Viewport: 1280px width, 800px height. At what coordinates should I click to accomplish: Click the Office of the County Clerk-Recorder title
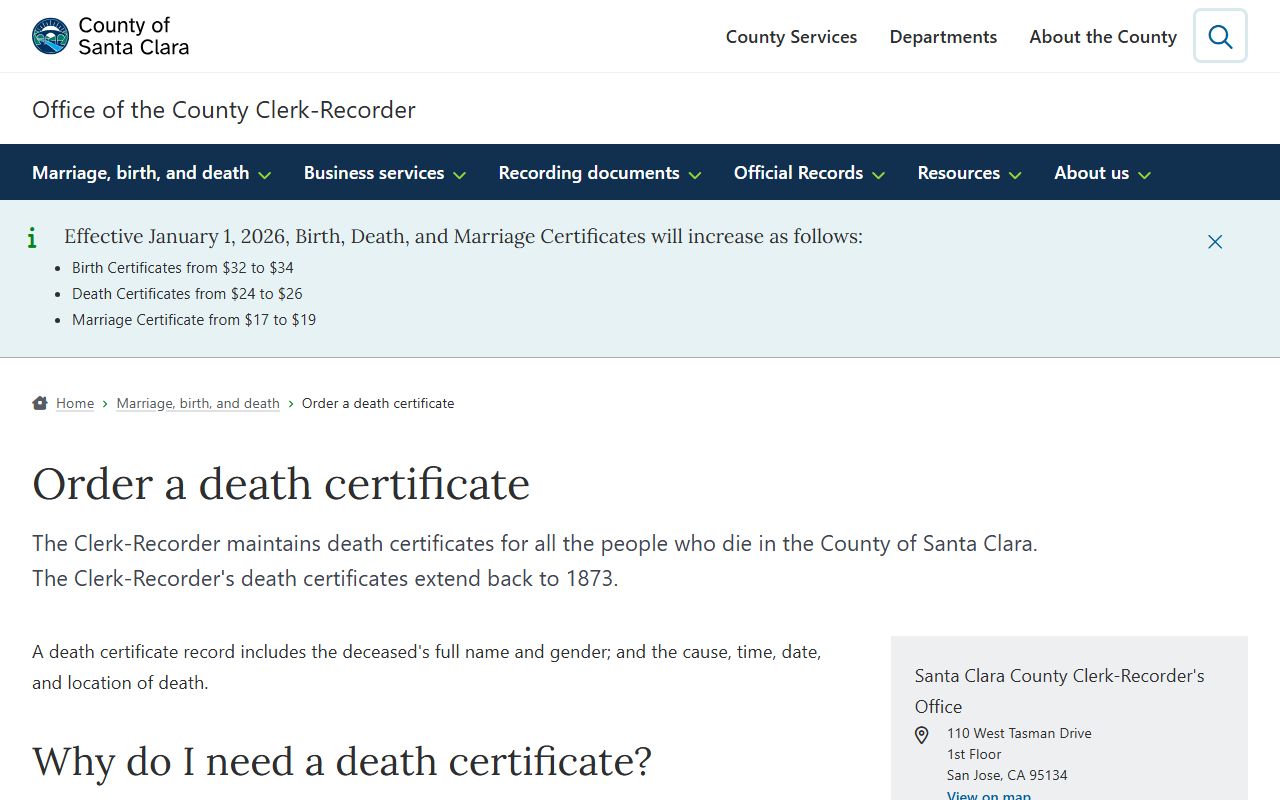click(x=224, y=110)
